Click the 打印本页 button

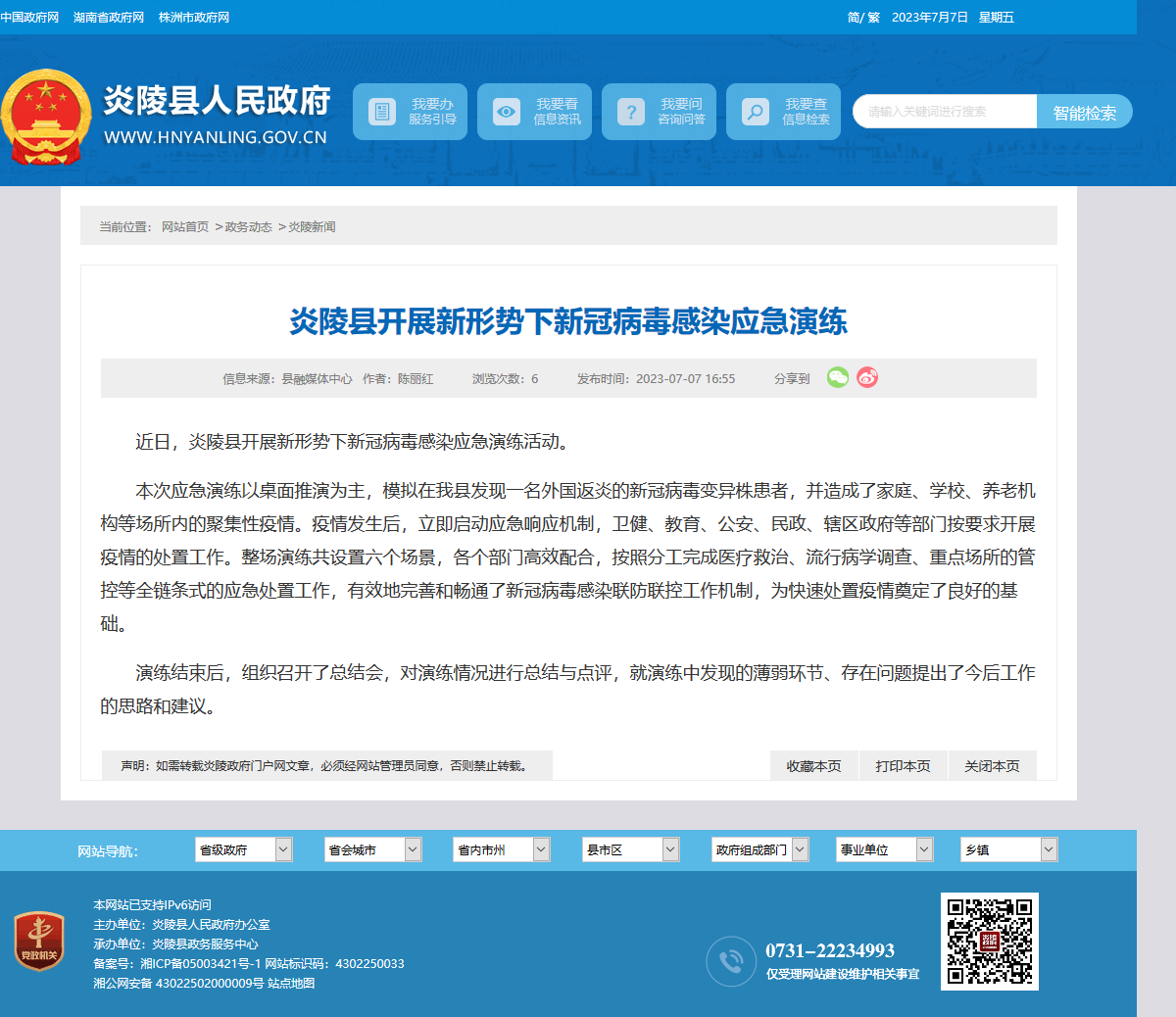click(903, 766)
